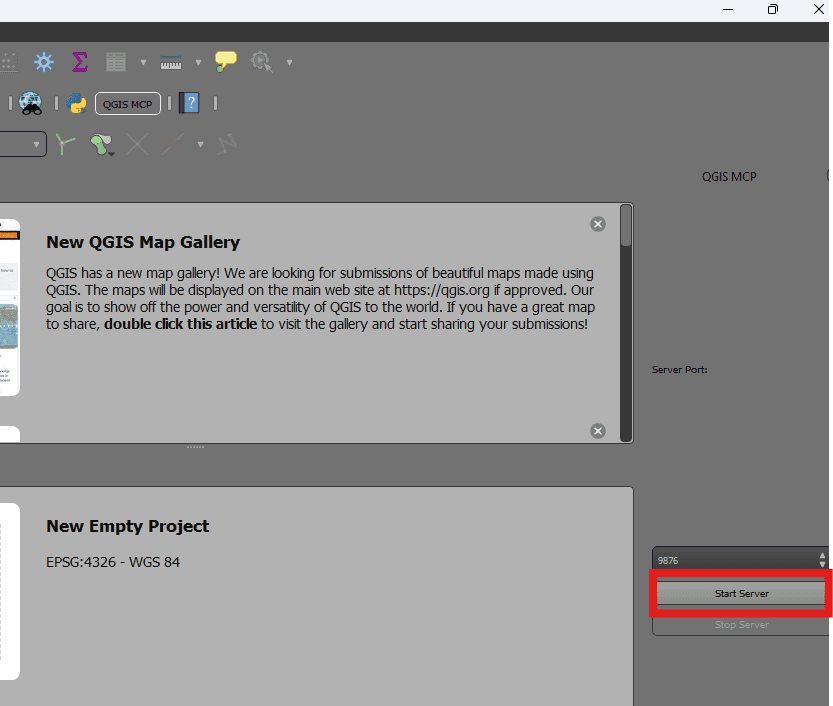833x706 pixels.
Task: Increase the server port with up arrow
Action: pyautogui.click(x=822, y=556)
